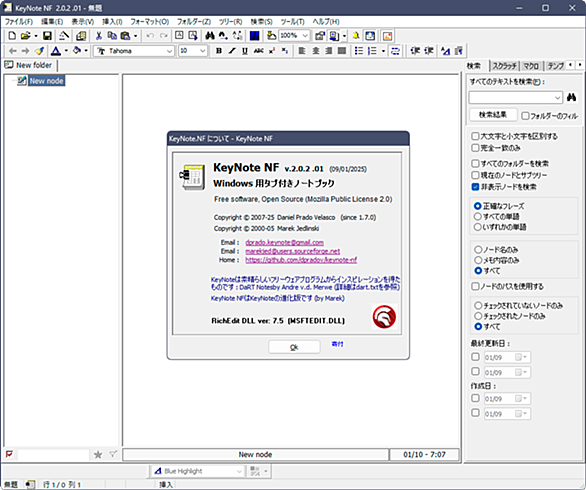The width and height of the screenshot is (586, 490).
Task: Switch to the スクラッチ tab
Action: [x=504, y=66]
